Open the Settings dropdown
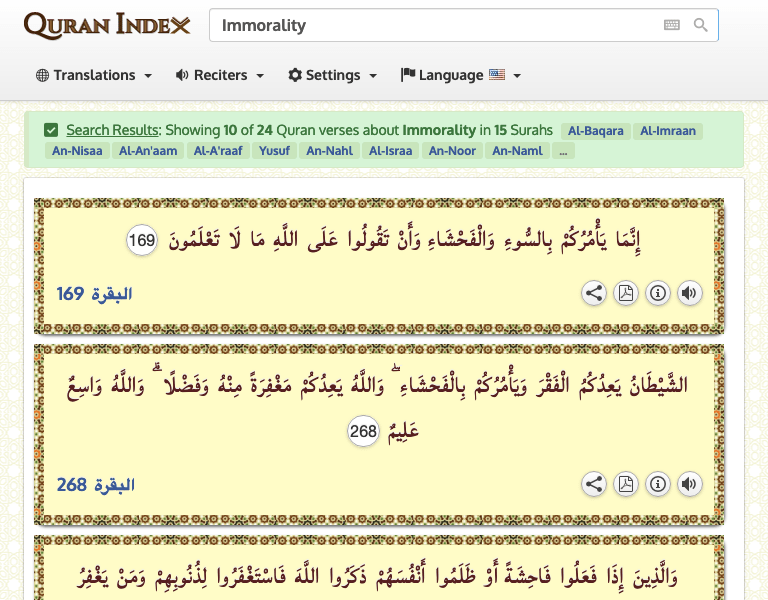Image resolution: width=768 pixels, height=600 pixels. tap(333, 75)
